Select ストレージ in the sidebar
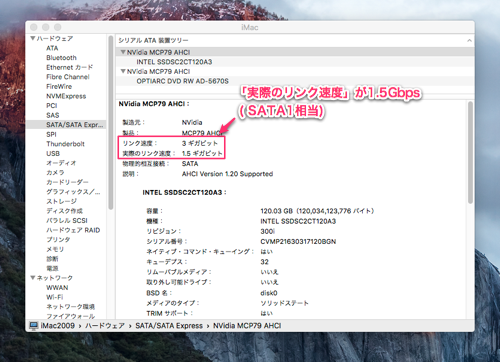 (61, 201)
